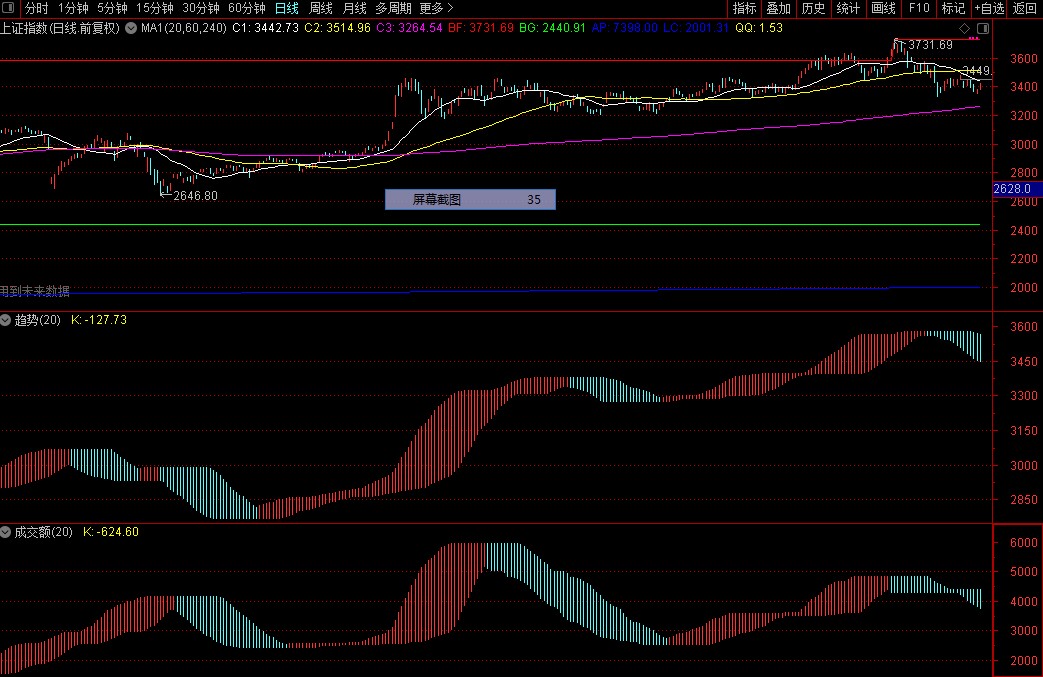The height and width of the screenshot is (677, 1043).
Task: Click the 屏幕截图 screenshot popup
Action: click(x=470, y=200)
